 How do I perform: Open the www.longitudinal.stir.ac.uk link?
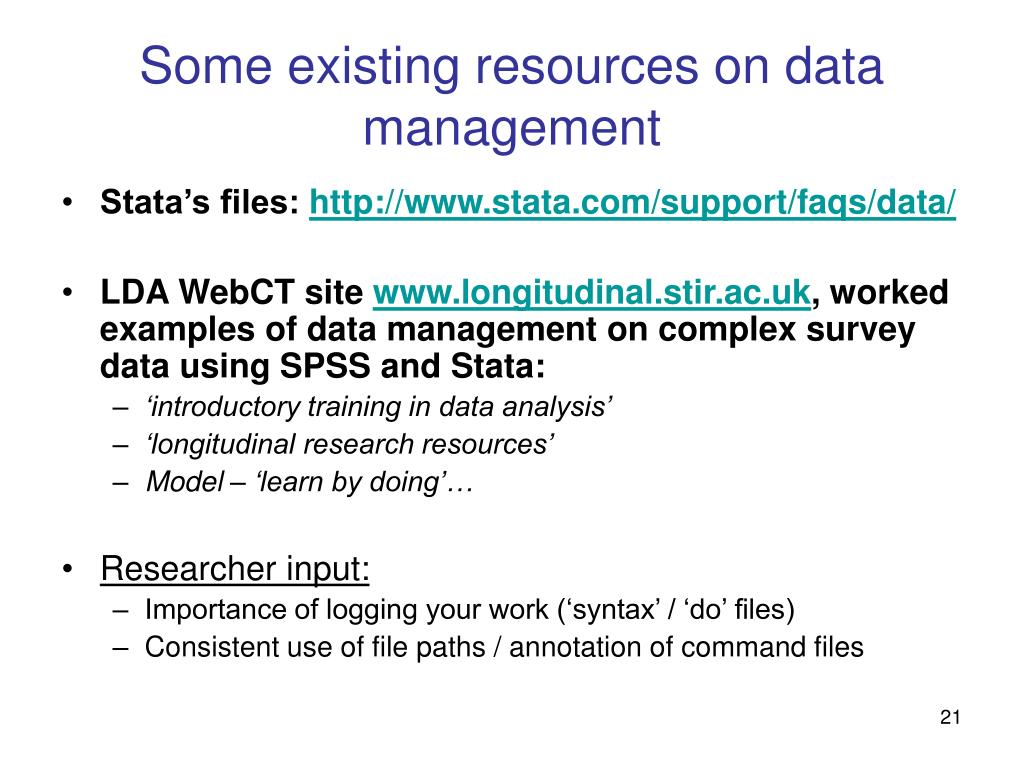(592, 293)
